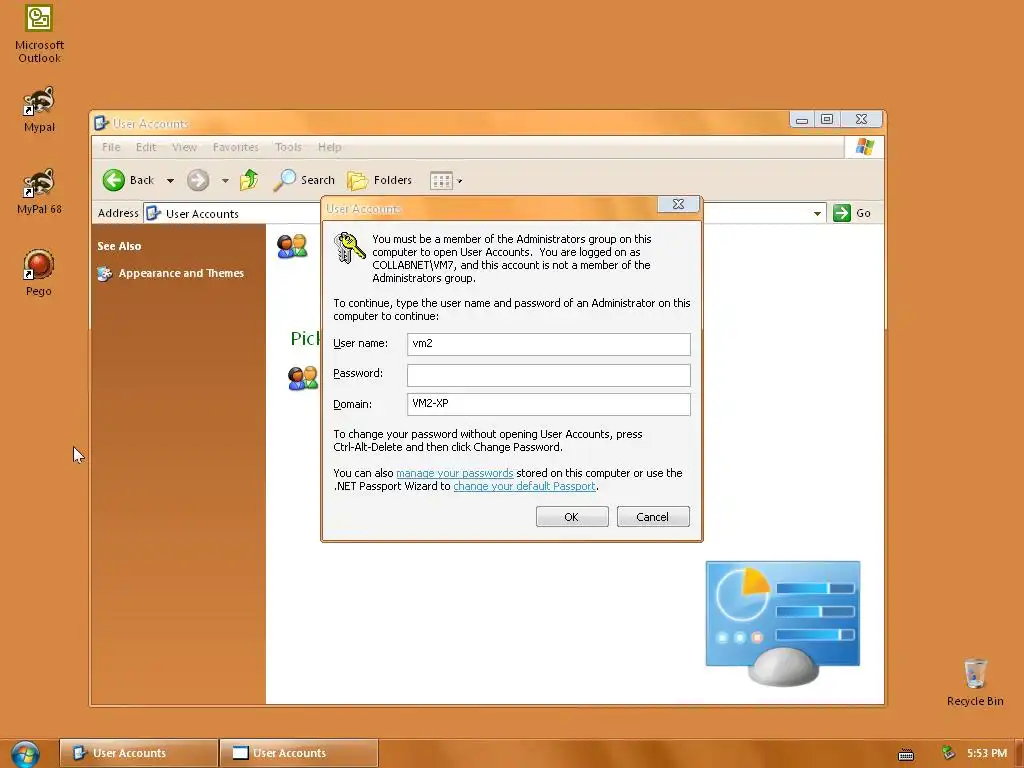Switch to second User Accounts taskbar button
This screenshot has height=768, width=1024.
(298, 753)
